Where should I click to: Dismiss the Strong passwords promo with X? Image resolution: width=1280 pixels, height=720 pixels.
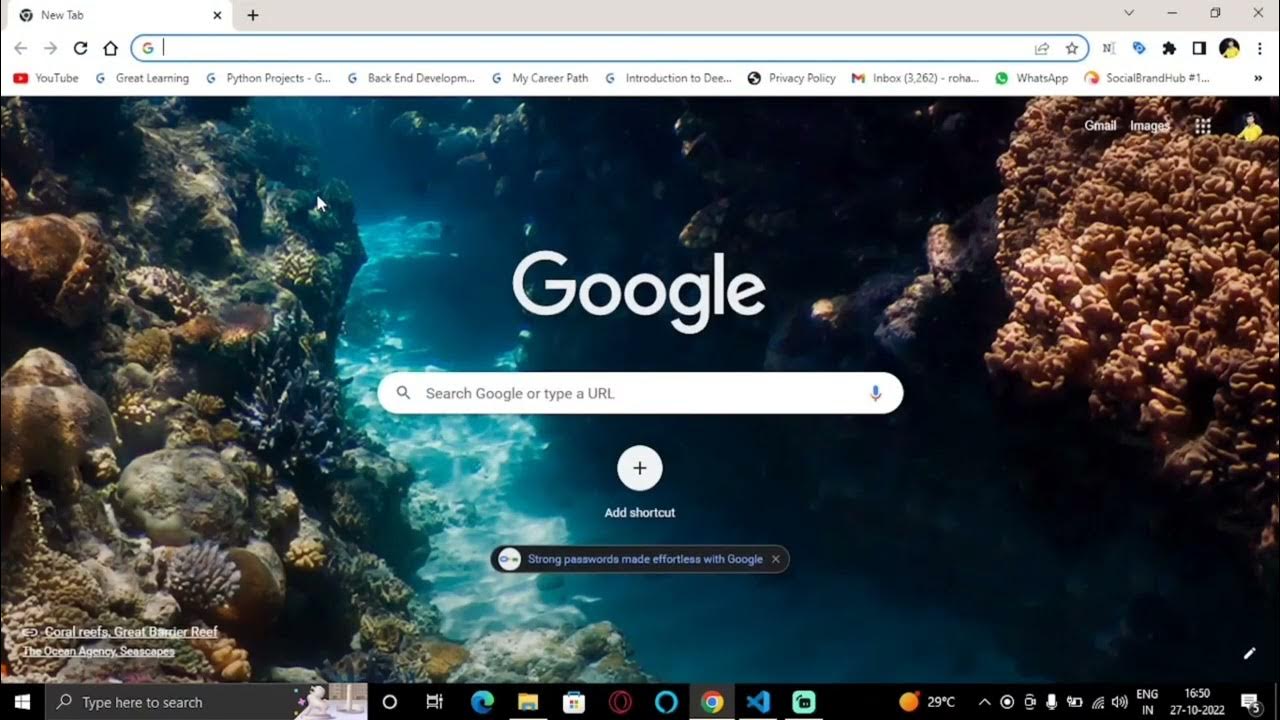775,559
